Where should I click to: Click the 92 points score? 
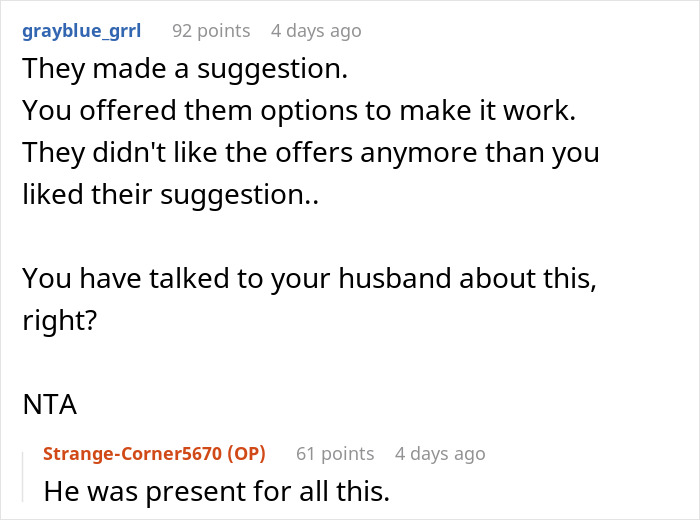click(211, 31)
